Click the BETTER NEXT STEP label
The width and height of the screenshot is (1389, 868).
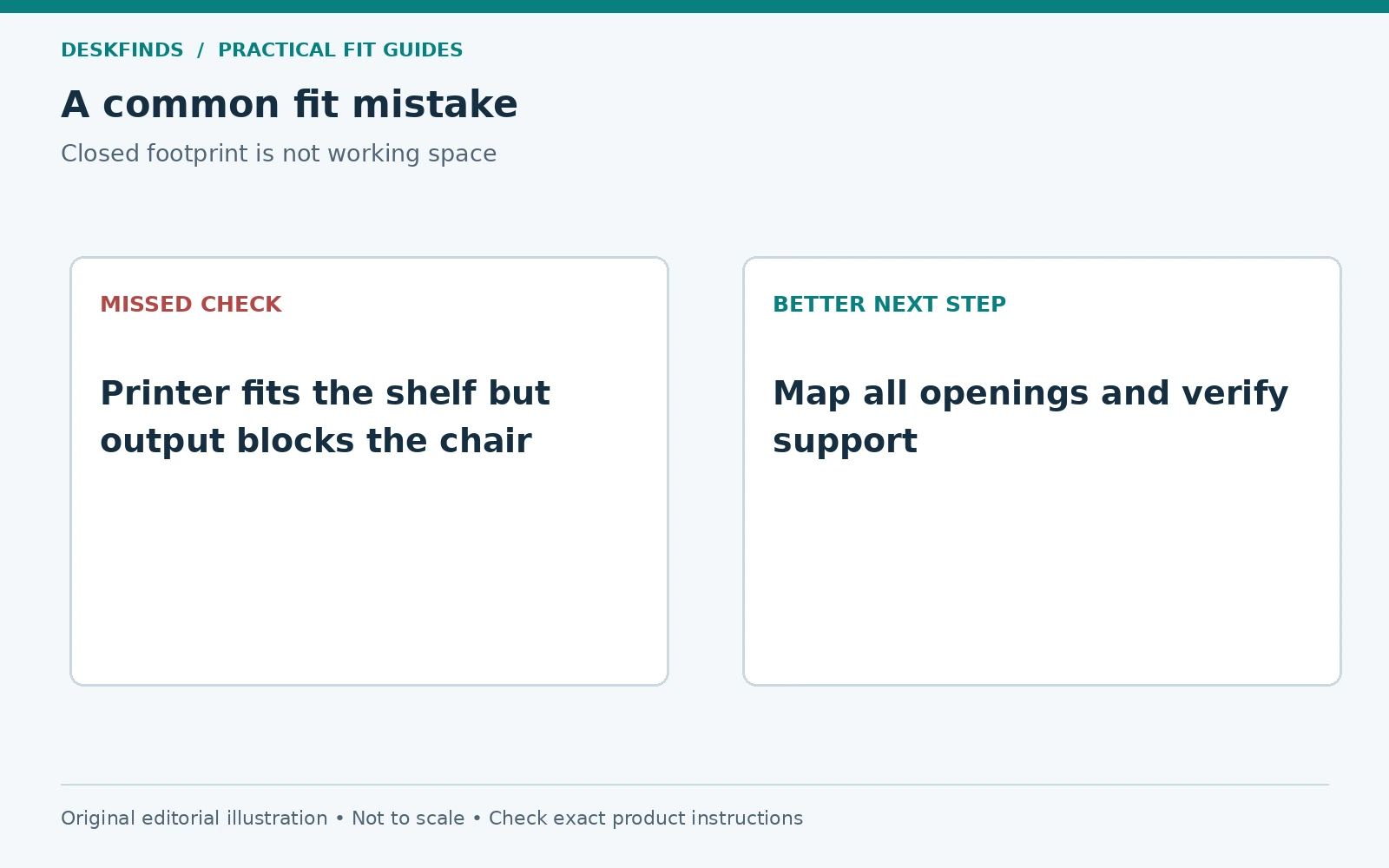pos(889,305)
